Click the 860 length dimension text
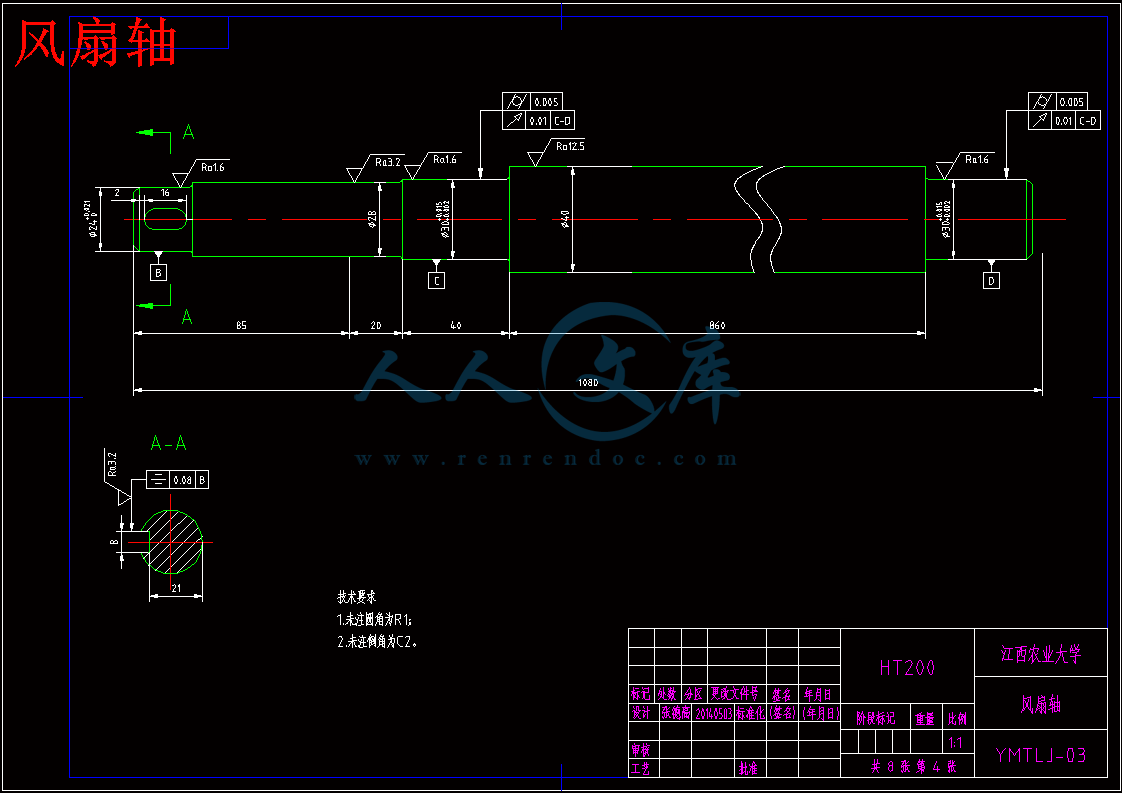 coord(716,326)
